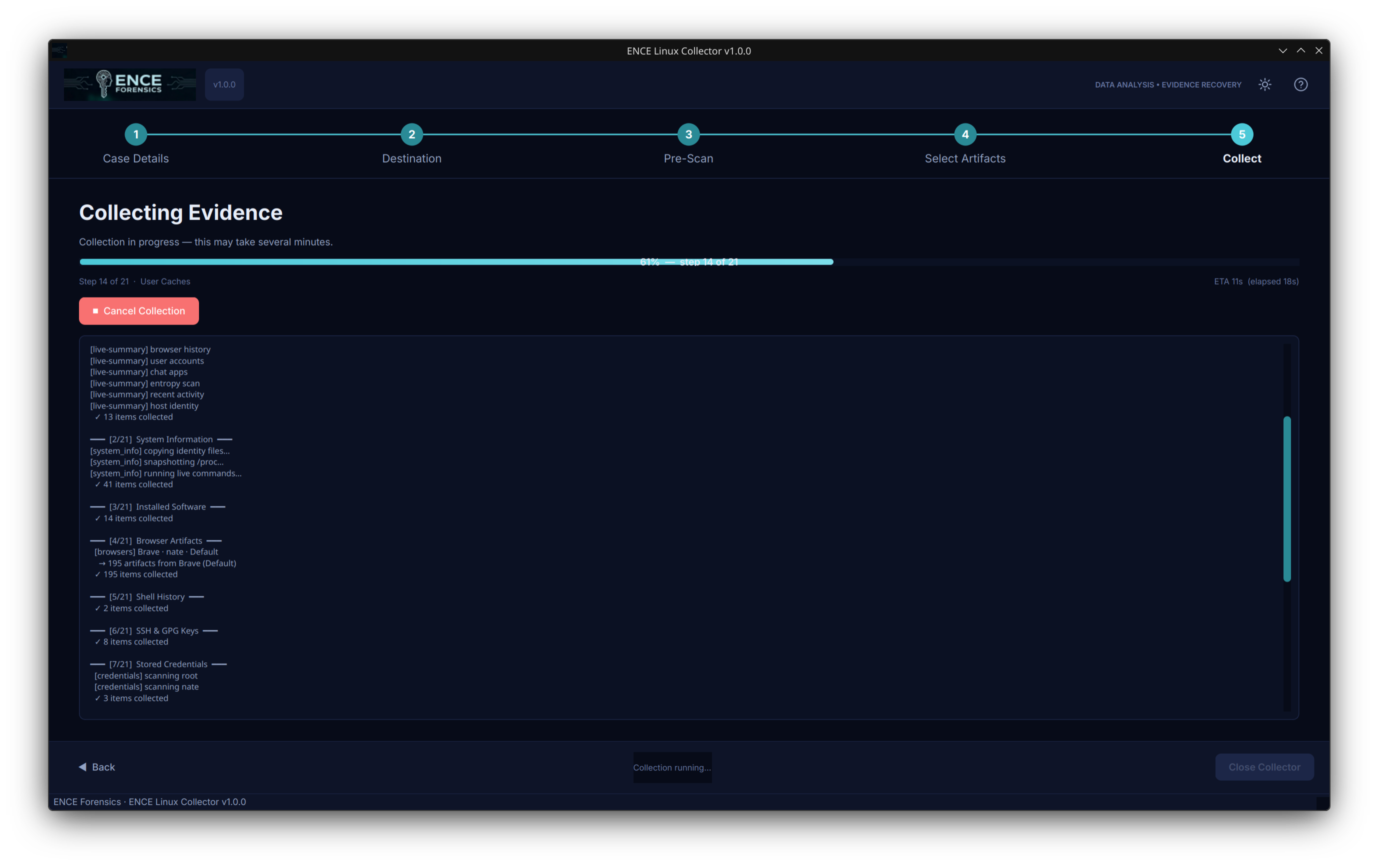
Task: Click '[live-summary] entropy scan' log line
Action: coord(145,383)
